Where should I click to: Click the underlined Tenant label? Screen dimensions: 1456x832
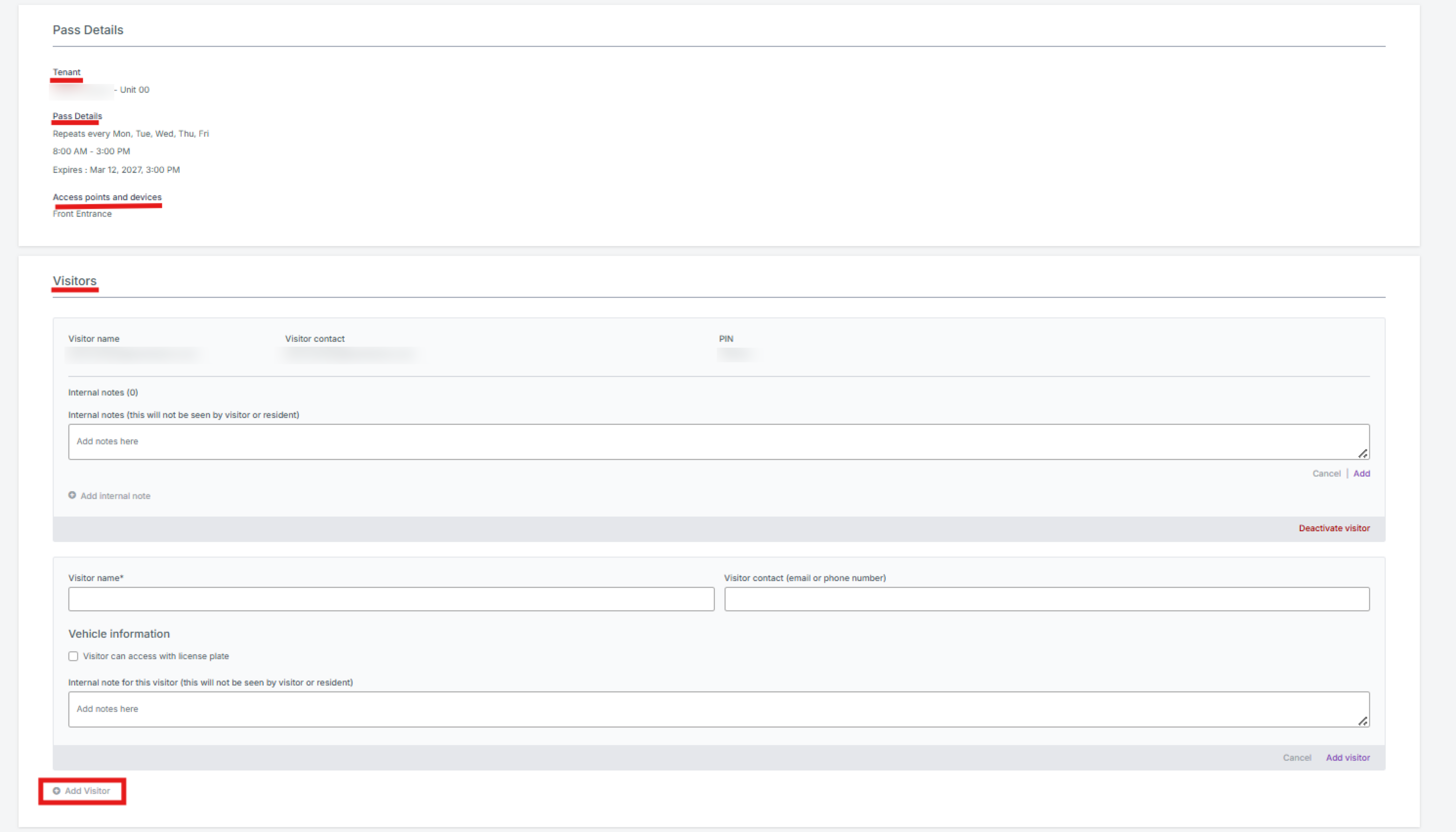tap(66, 72)
